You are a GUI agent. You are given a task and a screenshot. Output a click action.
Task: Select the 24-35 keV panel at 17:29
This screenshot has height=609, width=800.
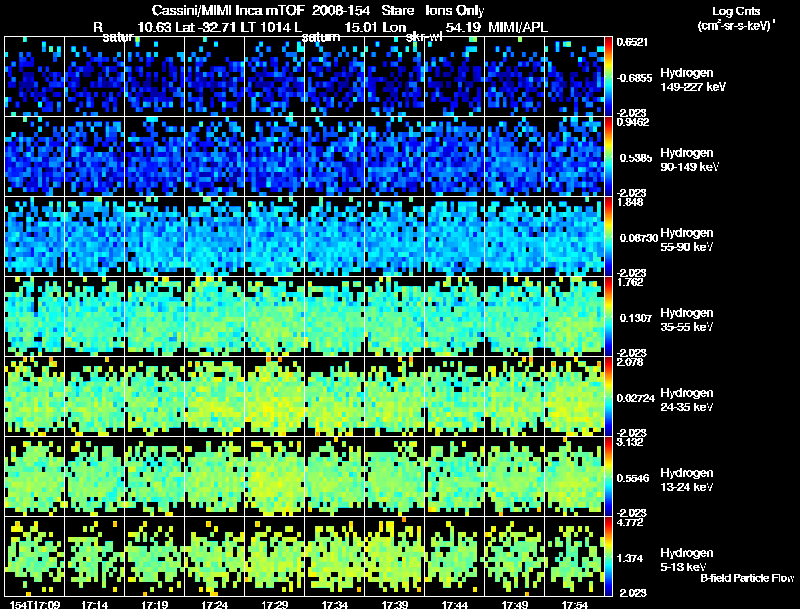pyautogui.click(x=274, y=397)
